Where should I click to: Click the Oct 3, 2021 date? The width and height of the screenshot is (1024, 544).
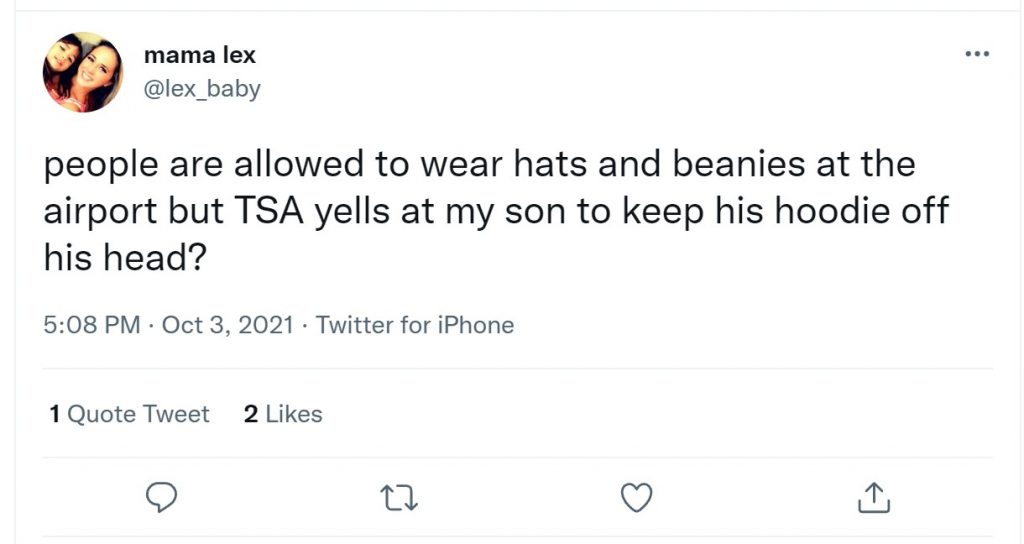point(227,325)
